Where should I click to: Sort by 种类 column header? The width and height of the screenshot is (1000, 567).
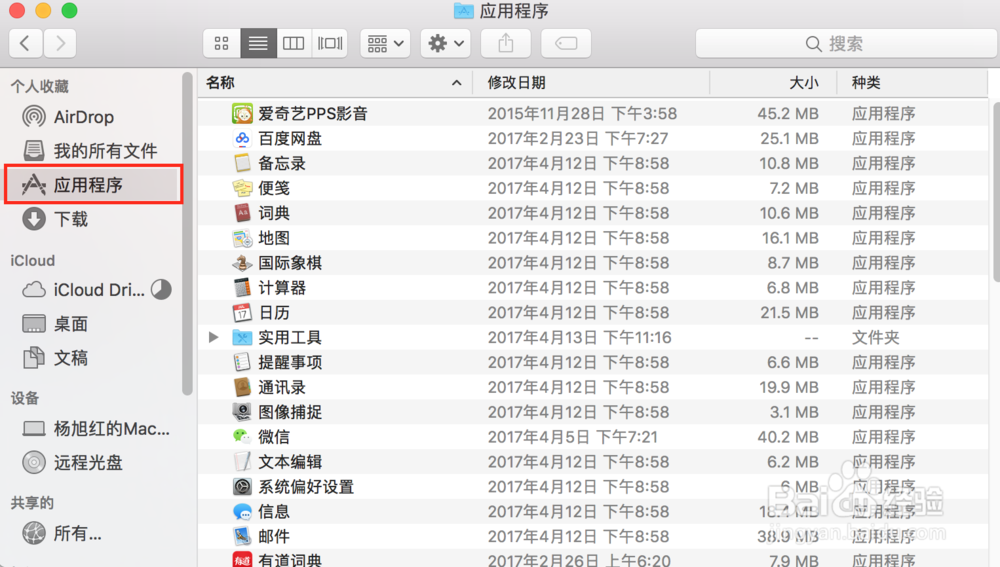(x=866, y=82)
